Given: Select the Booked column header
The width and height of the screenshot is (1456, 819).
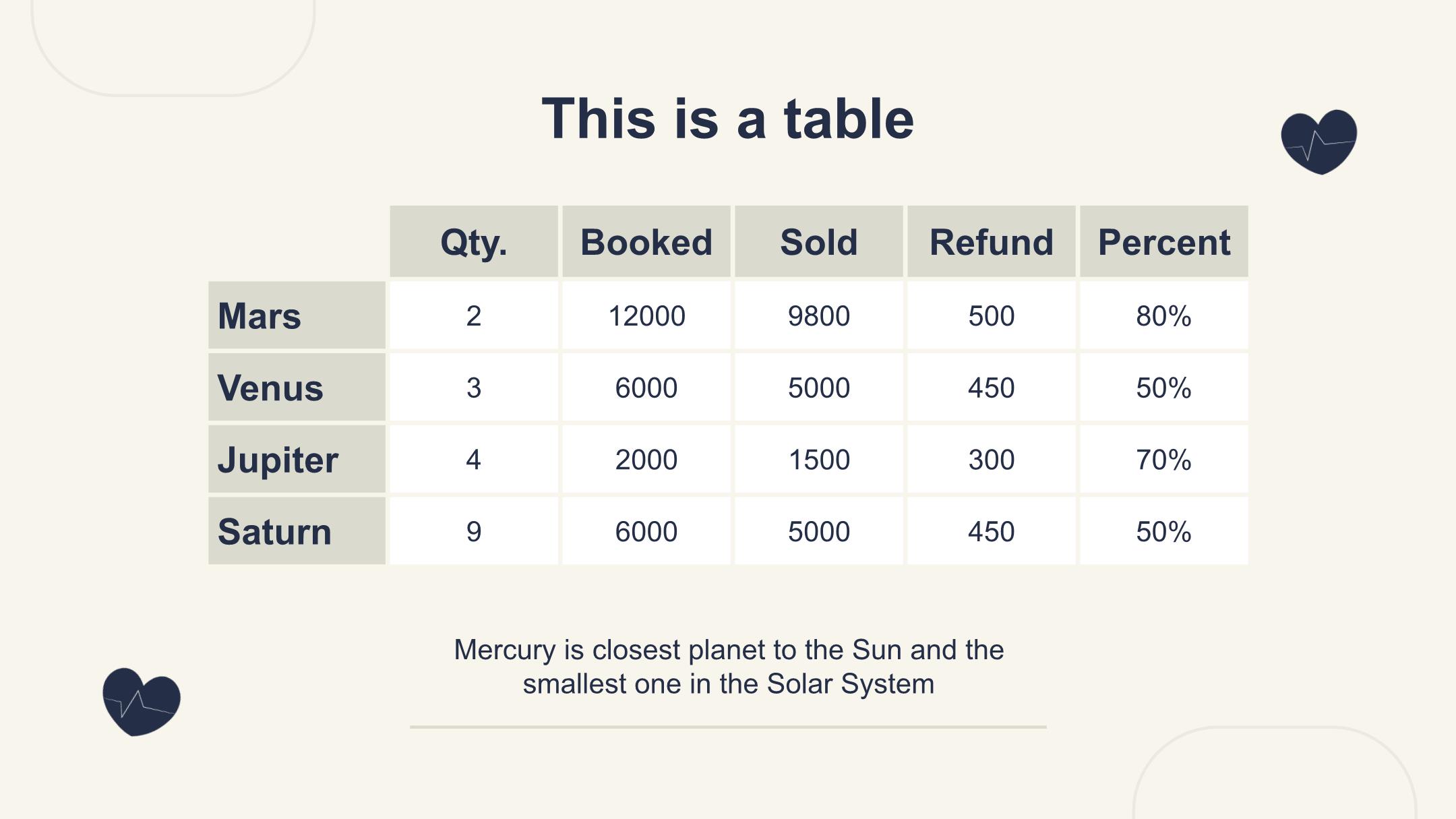Looking at the screenshot, I should pyautogui.click(x=646, y=241).
